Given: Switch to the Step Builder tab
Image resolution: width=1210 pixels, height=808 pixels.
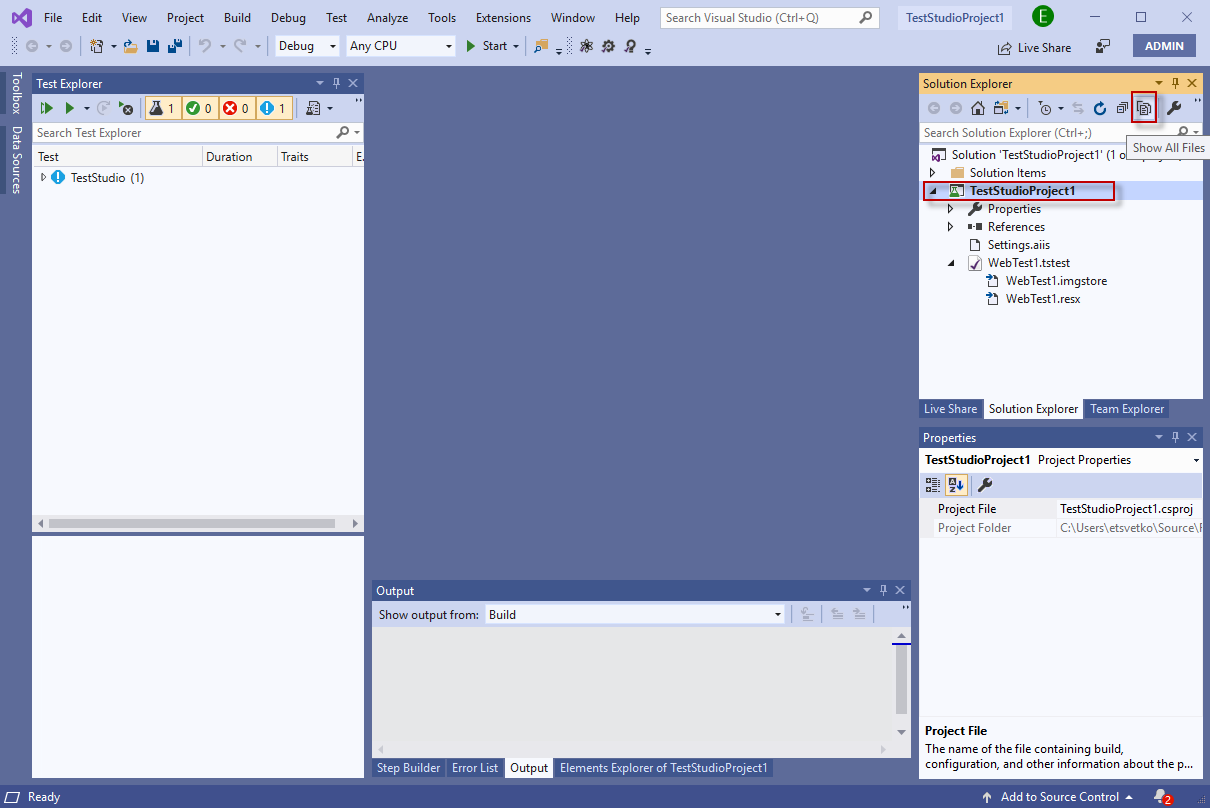Looking at the screenshot, I should click(x=408, y=768).
